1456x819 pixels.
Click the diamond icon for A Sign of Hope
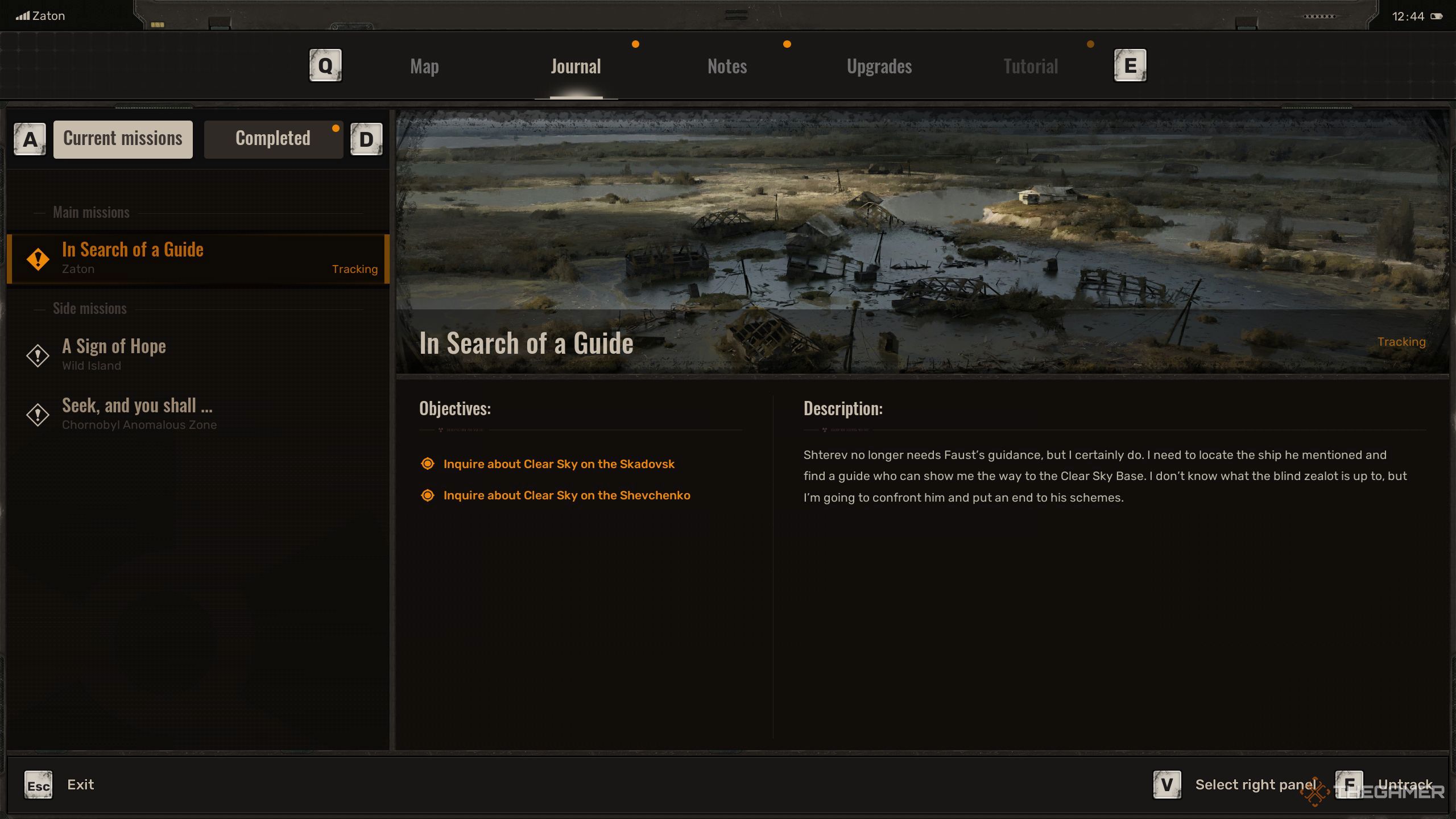(x=37, y=354)
